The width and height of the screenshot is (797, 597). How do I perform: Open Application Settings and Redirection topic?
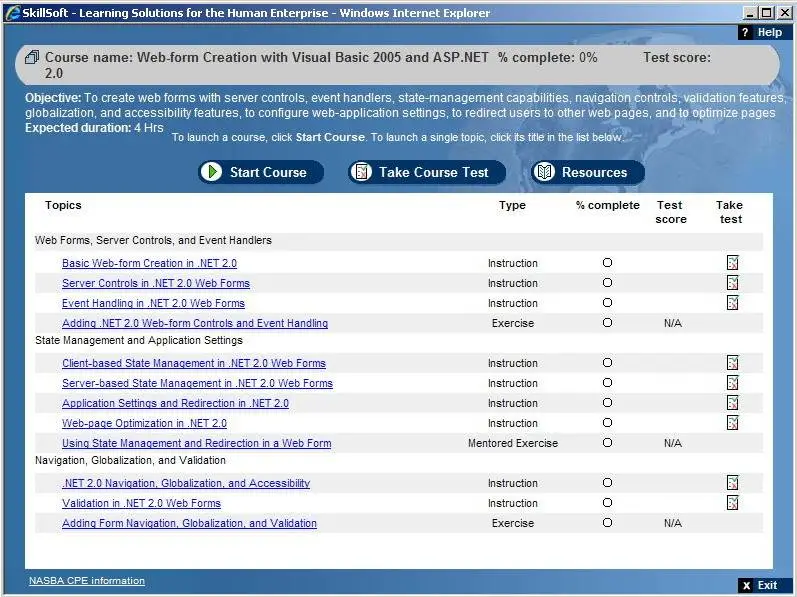(175, 403)
